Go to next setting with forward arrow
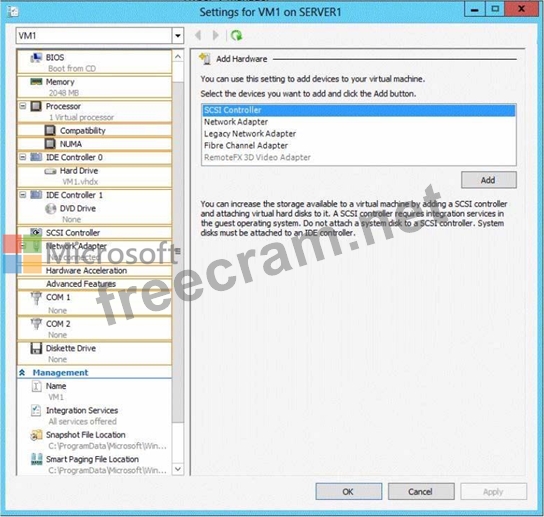The image size is (544, 517). coord(215,35)
